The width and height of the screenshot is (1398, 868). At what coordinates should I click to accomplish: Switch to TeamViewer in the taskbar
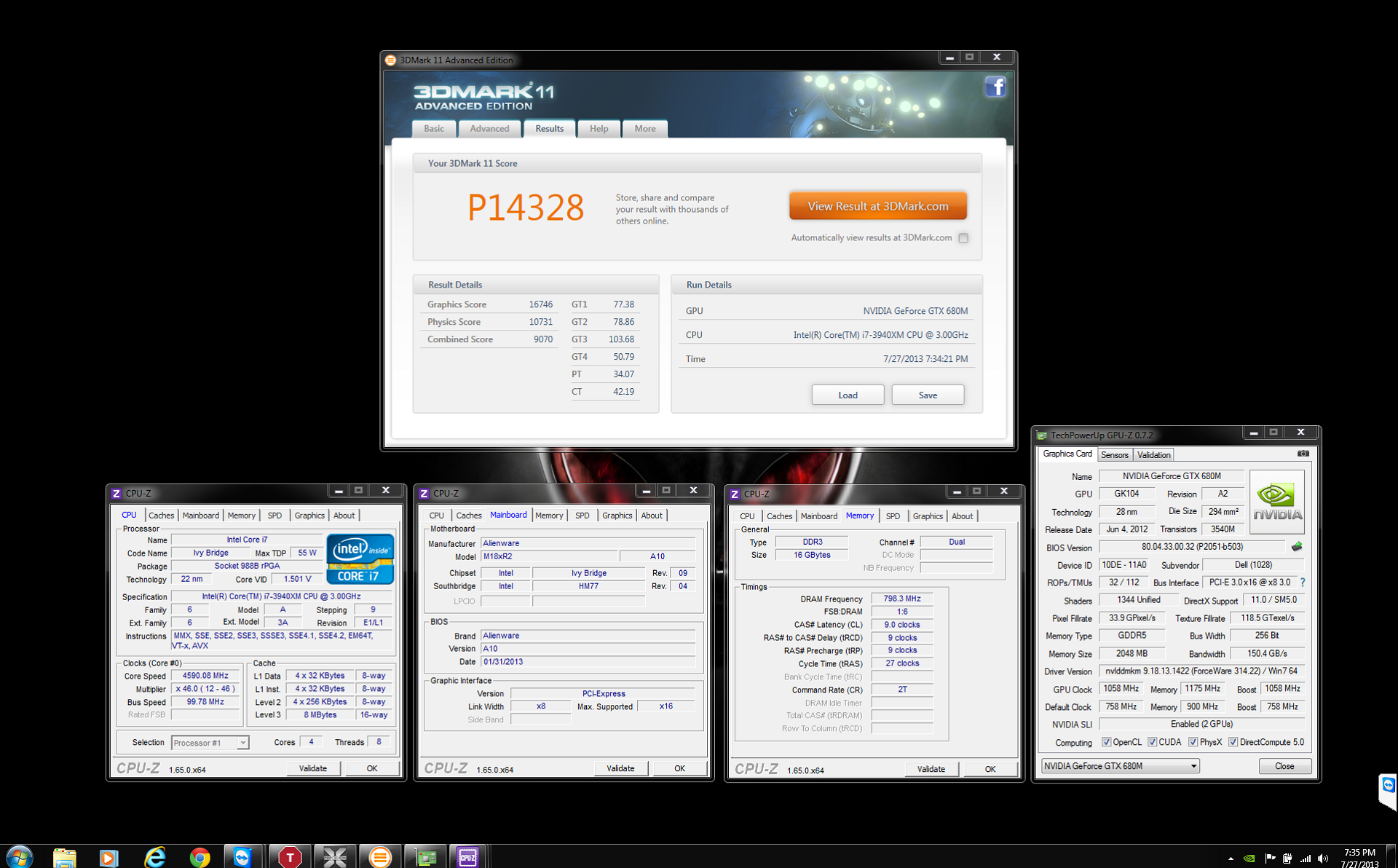pos(242,857)
